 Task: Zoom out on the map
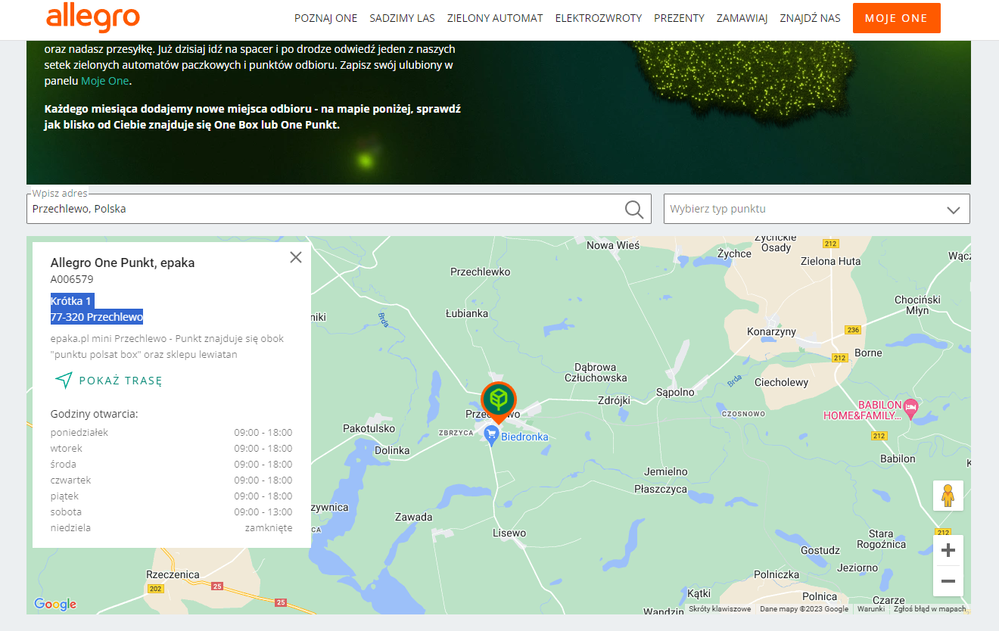(947, 581)
